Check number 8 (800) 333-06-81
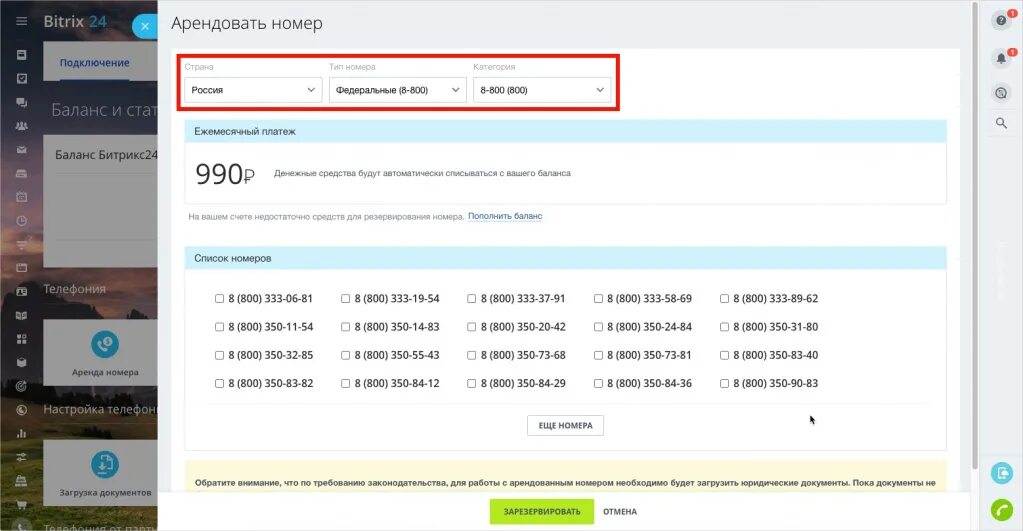The width and height of the screenshot is (1023, 531). 219,299
